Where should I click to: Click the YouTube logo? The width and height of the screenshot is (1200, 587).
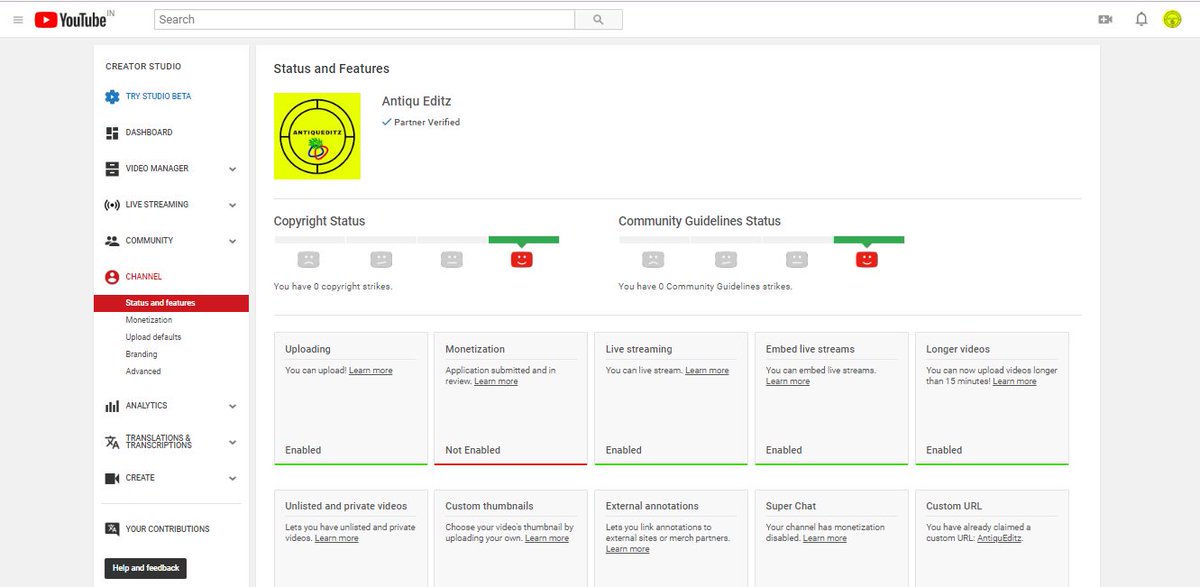click(x=71, y=19)
